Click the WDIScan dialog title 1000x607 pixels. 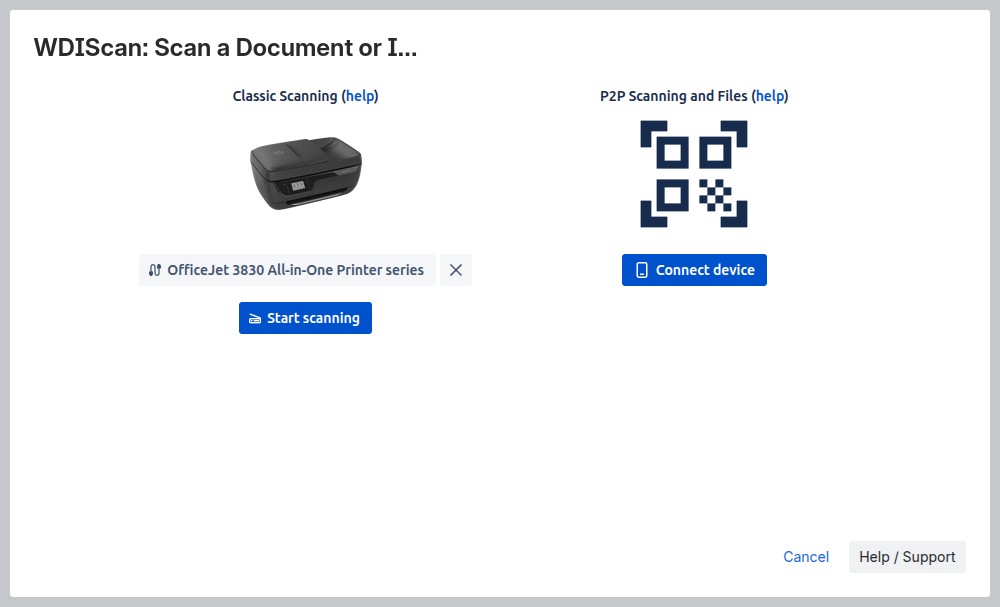(x=225, y=48)
